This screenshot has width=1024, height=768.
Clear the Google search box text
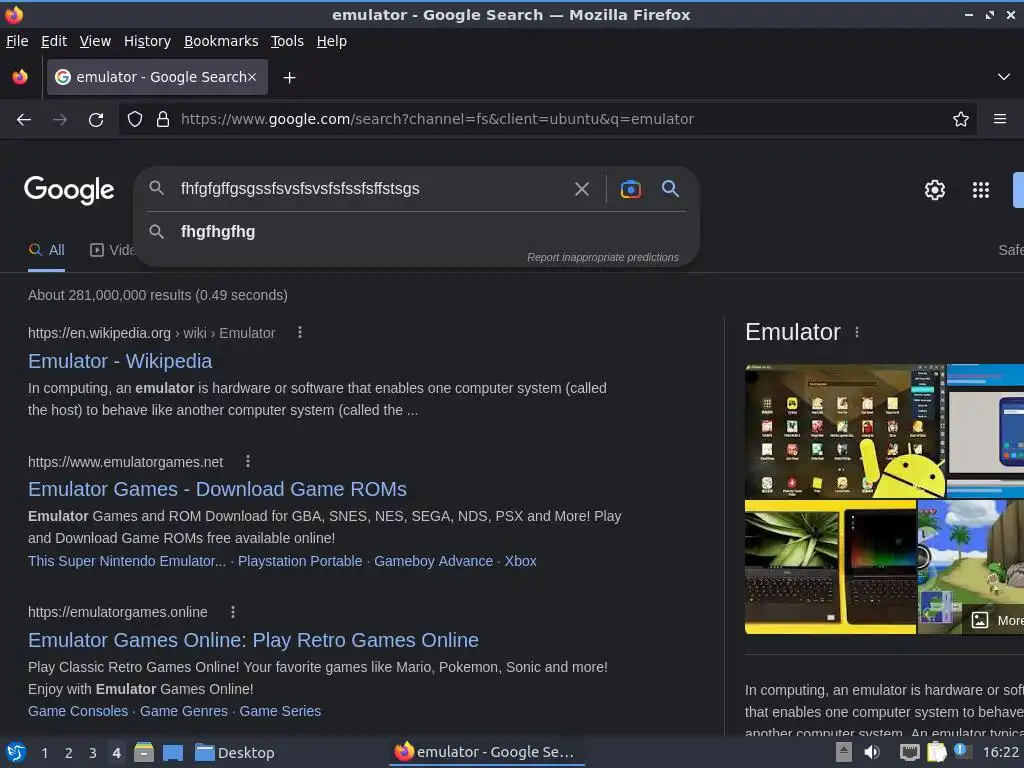[x=581, y=189]
